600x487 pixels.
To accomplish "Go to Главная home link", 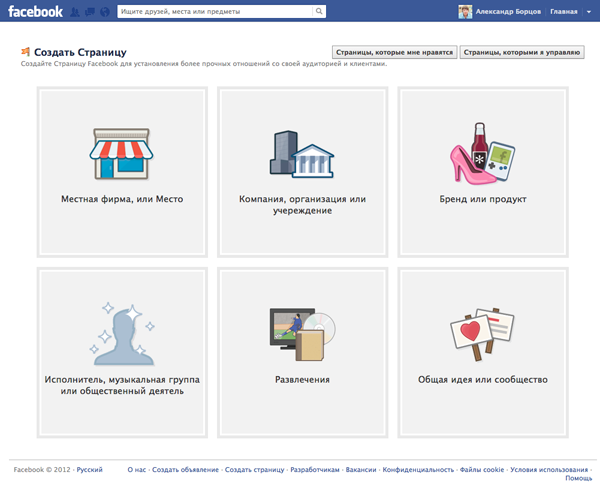I will (564, 11).
